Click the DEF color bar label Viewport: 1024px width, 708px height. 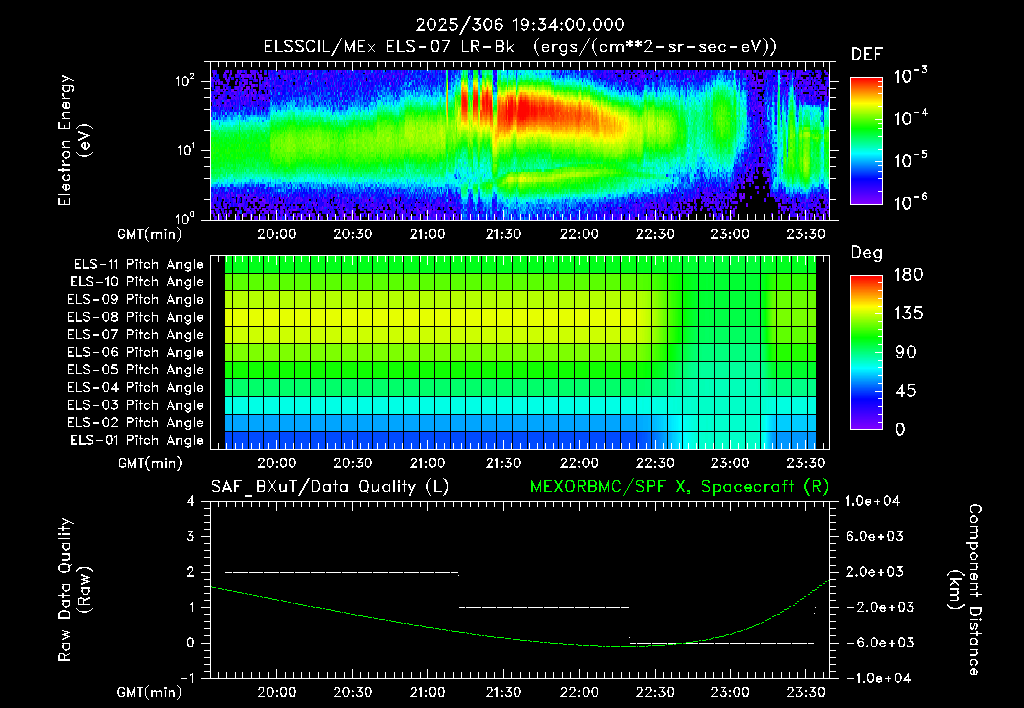[x=866, y=55]
